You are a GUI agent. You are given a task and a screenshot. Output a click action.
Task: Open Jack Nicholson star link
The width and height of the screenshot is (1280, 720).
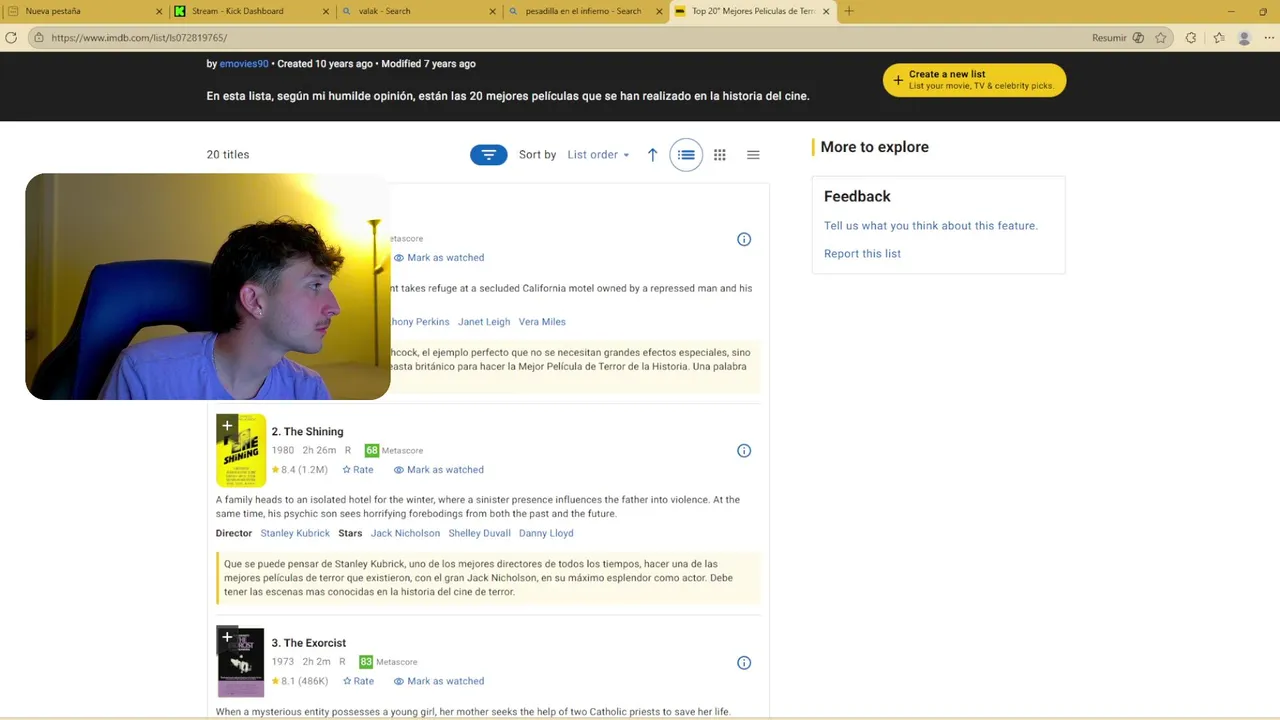coord(405,534)
